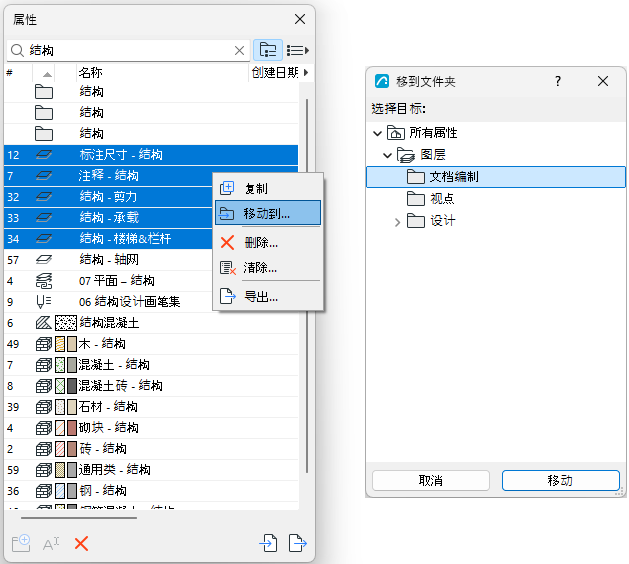
Task: Click the new folder icon at panel bottom
Action: coord(21,544)
